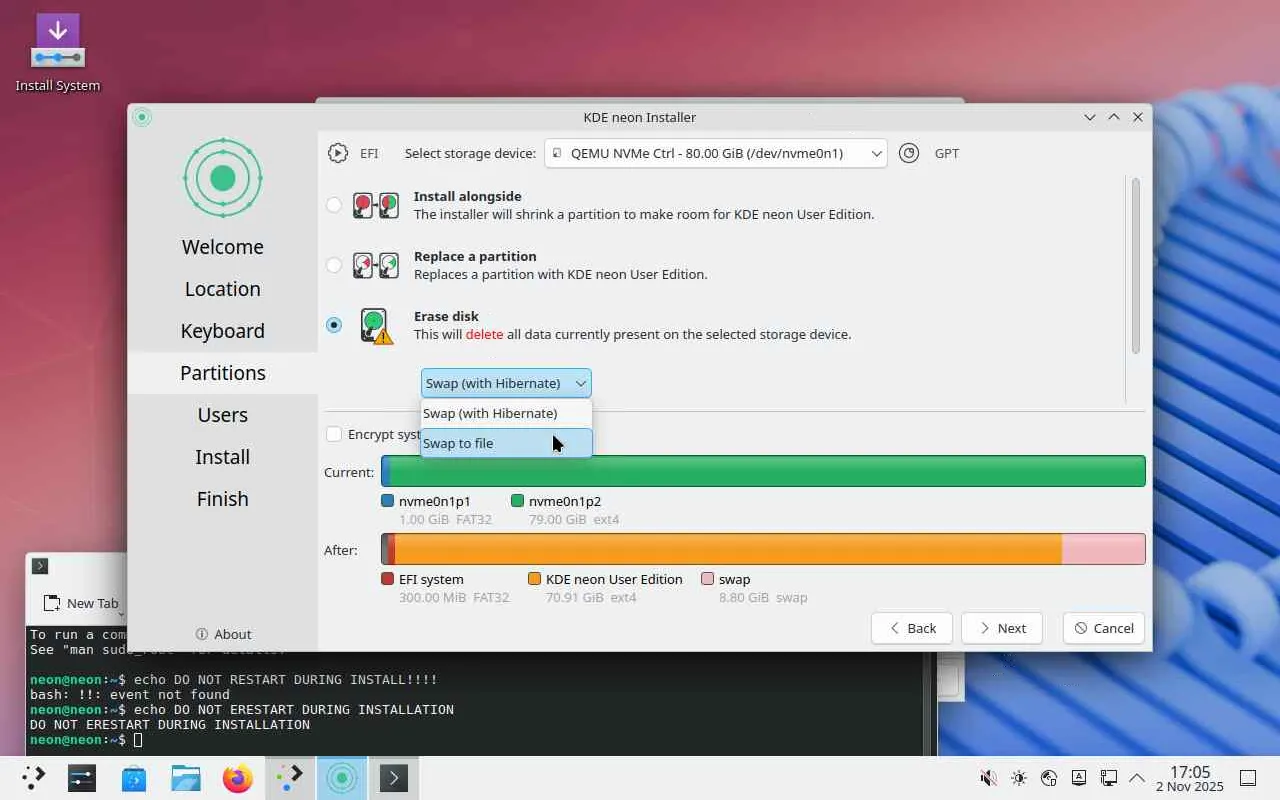Viewport: 1280px width, 800px height.
Task: Click the installer options vertical scrollbar
Action: click(x=1135, y=266)
